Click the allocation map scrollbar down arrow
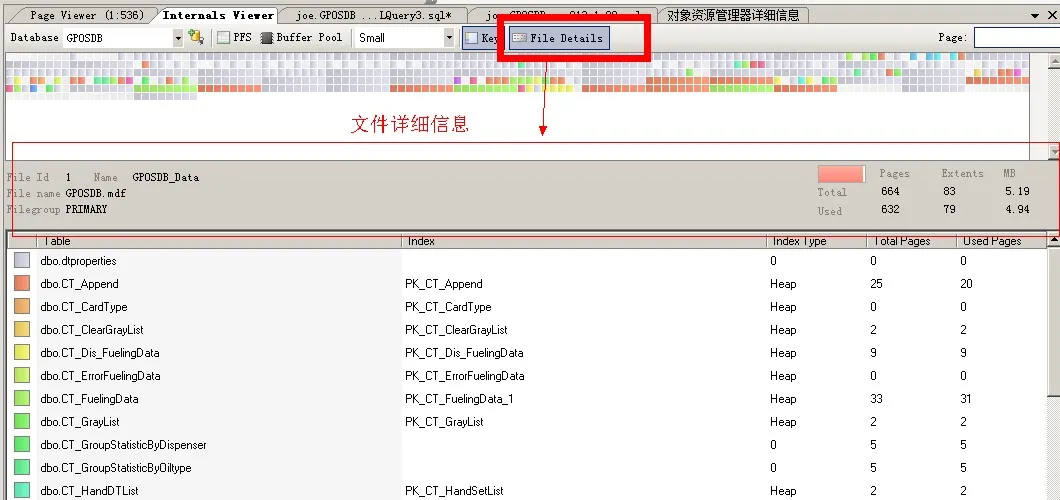Viewport: 1060px width, 500px height. pyautogui.click(x=1054, y=151)
